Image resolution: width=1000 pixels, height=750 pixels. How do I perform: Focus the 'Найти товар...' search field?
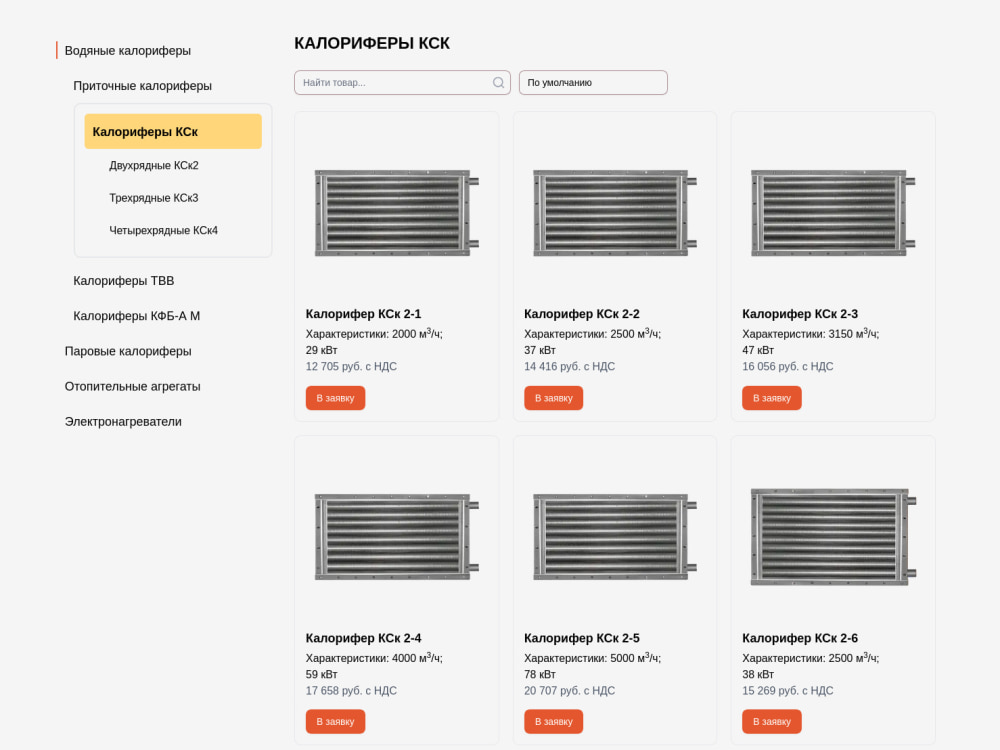click(x=402, y=83)
